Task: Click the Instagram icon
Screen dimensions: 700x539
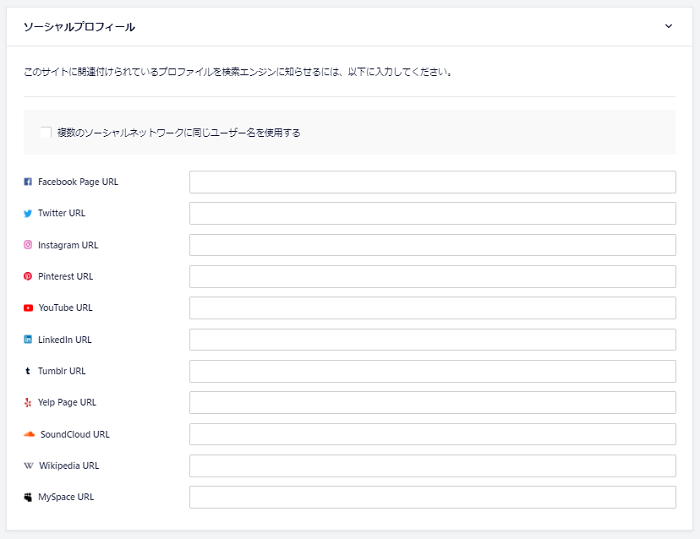Action: tap(28, 245)
